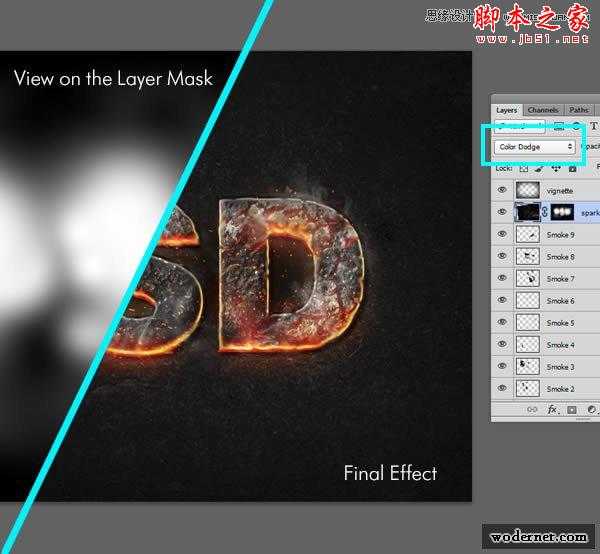Image resolution: width=600 pixels, height=554 pixels.
Task: Select the Smoke 5 layer thumbnail
Action: [x=528, y=323]
